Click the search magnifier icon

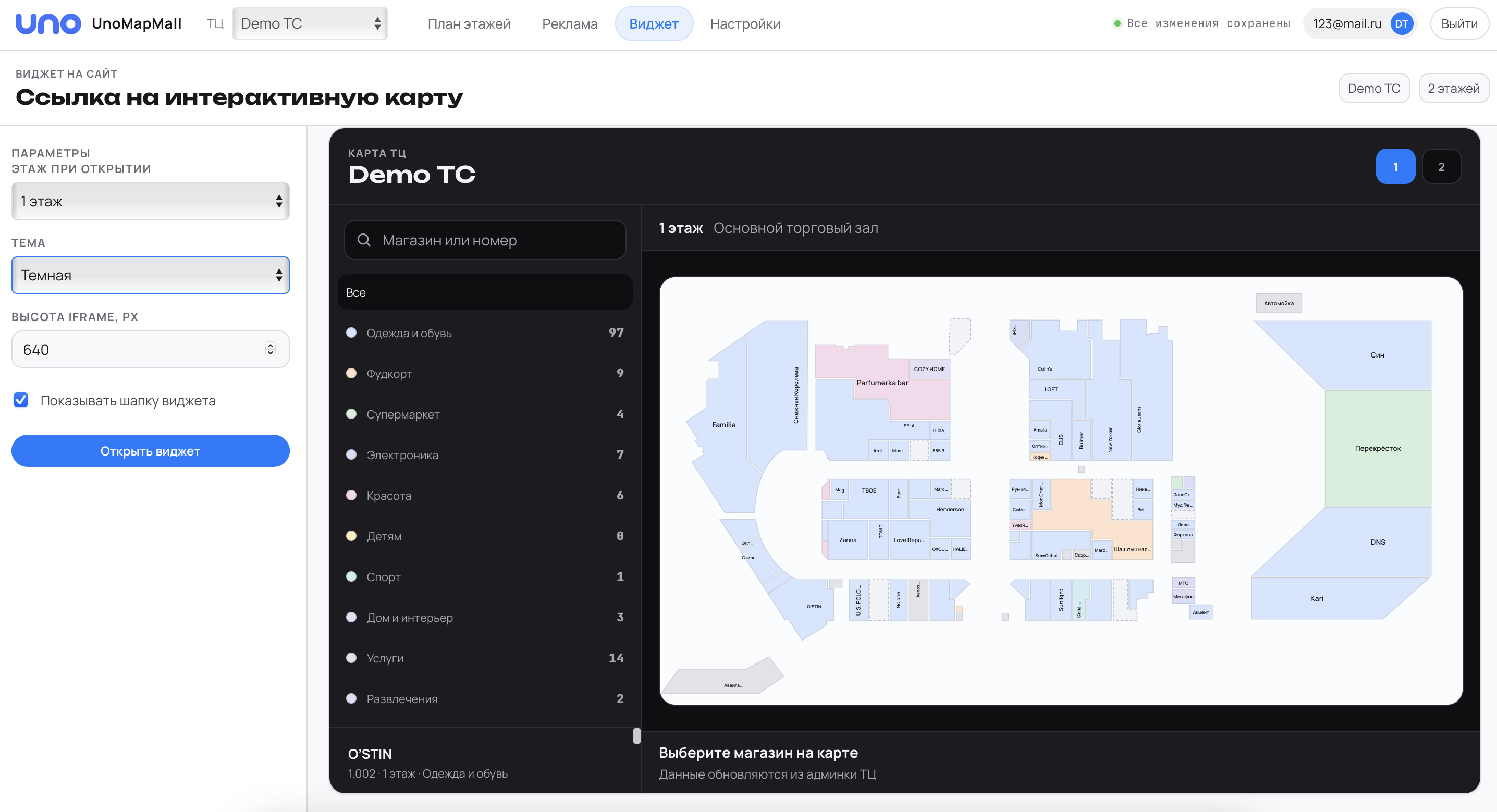[x=364, y=240]
